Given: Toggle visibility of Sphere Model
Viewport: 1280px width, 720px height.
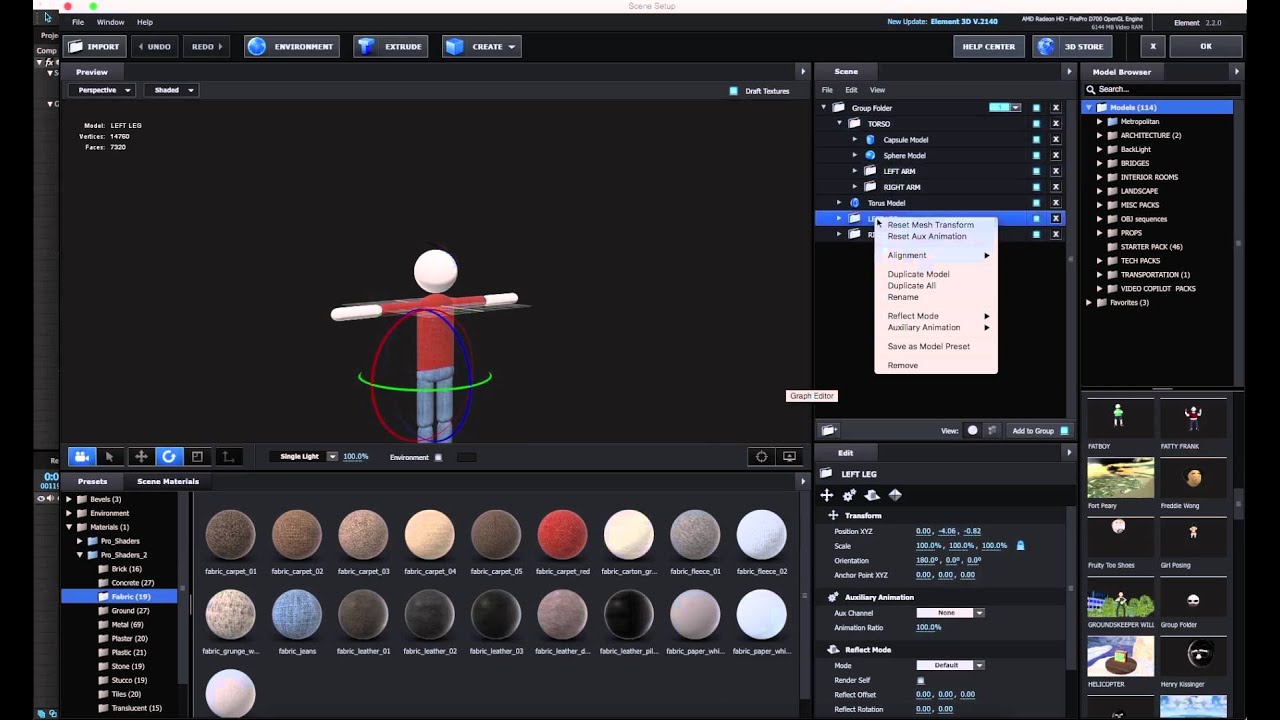Looking at the screenshot, I should (x=1036, y=156).
